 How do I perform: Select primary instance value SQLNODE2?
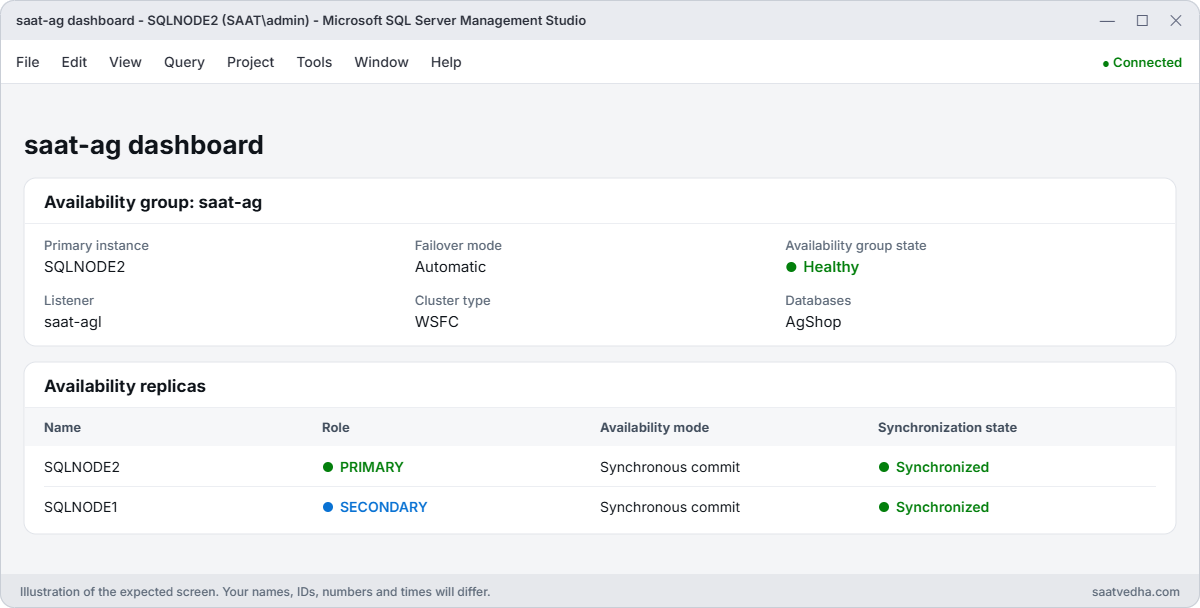tap(84, 267)
